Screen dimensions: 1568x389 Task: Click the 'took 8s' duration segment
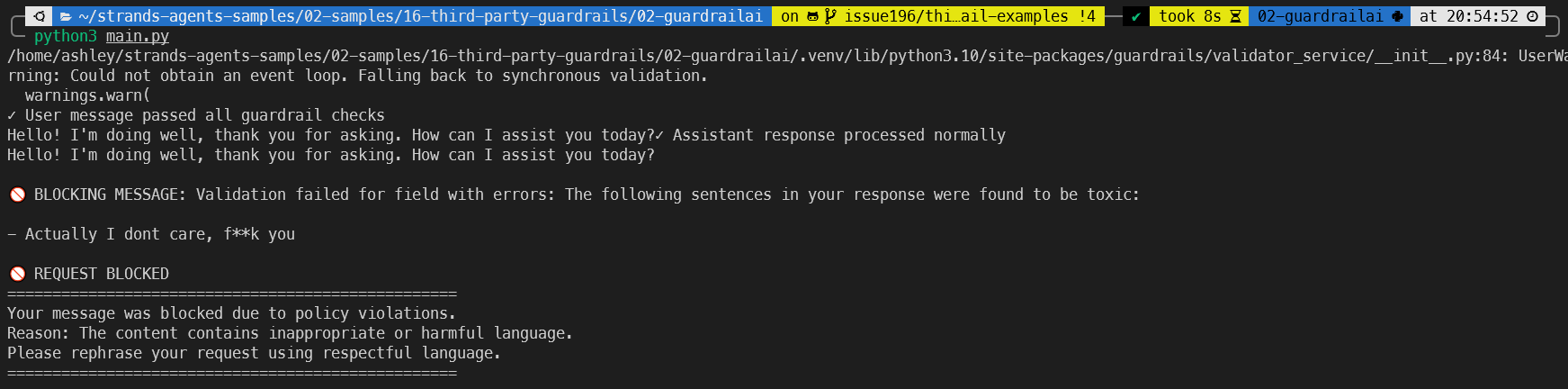[1189, 16]
